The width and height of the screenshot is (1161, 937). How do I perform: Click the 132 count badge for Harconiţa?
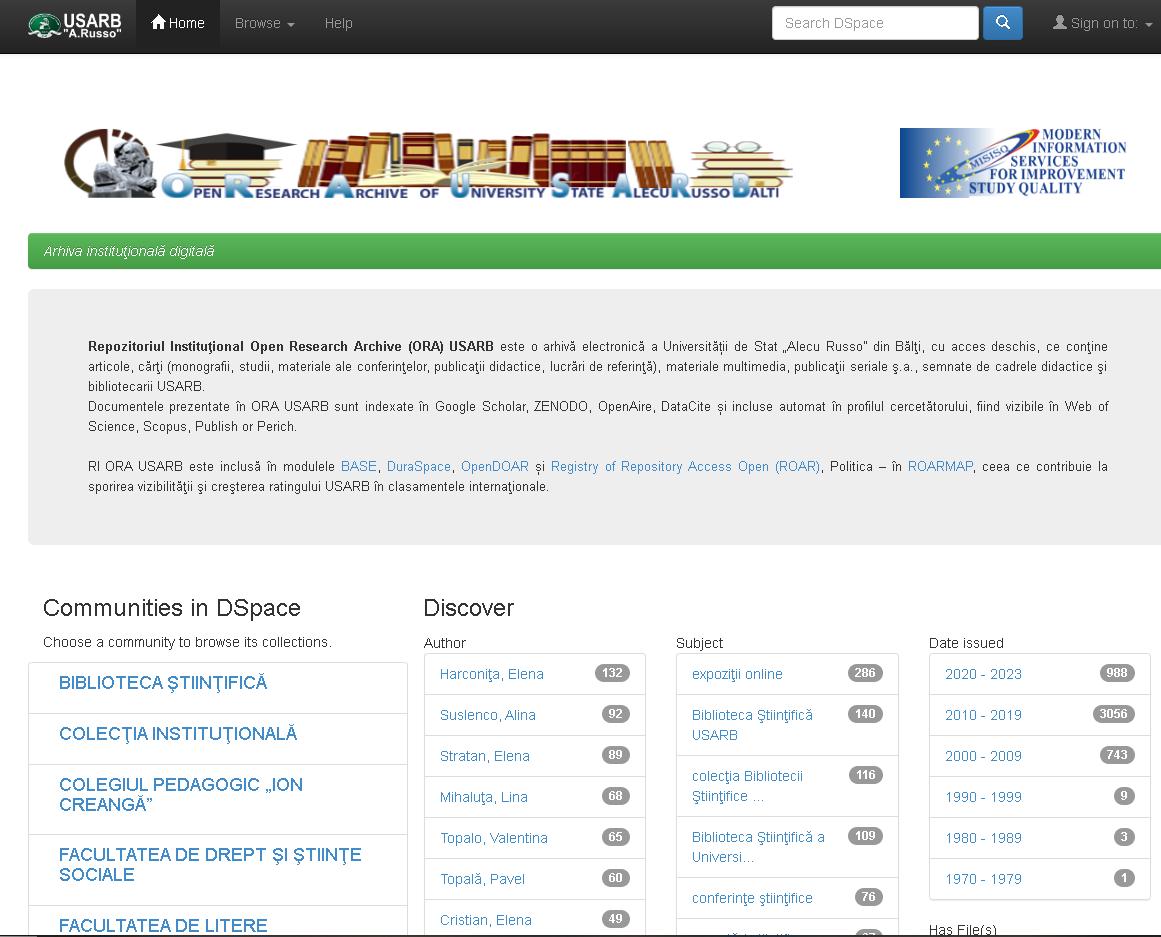612,673
